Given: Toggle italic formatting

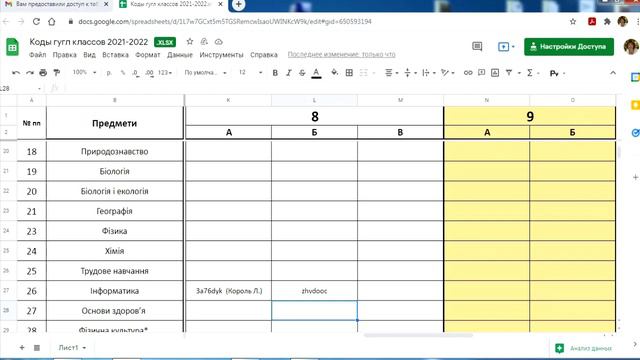Looking at the screenshot, I should point(289,73).
